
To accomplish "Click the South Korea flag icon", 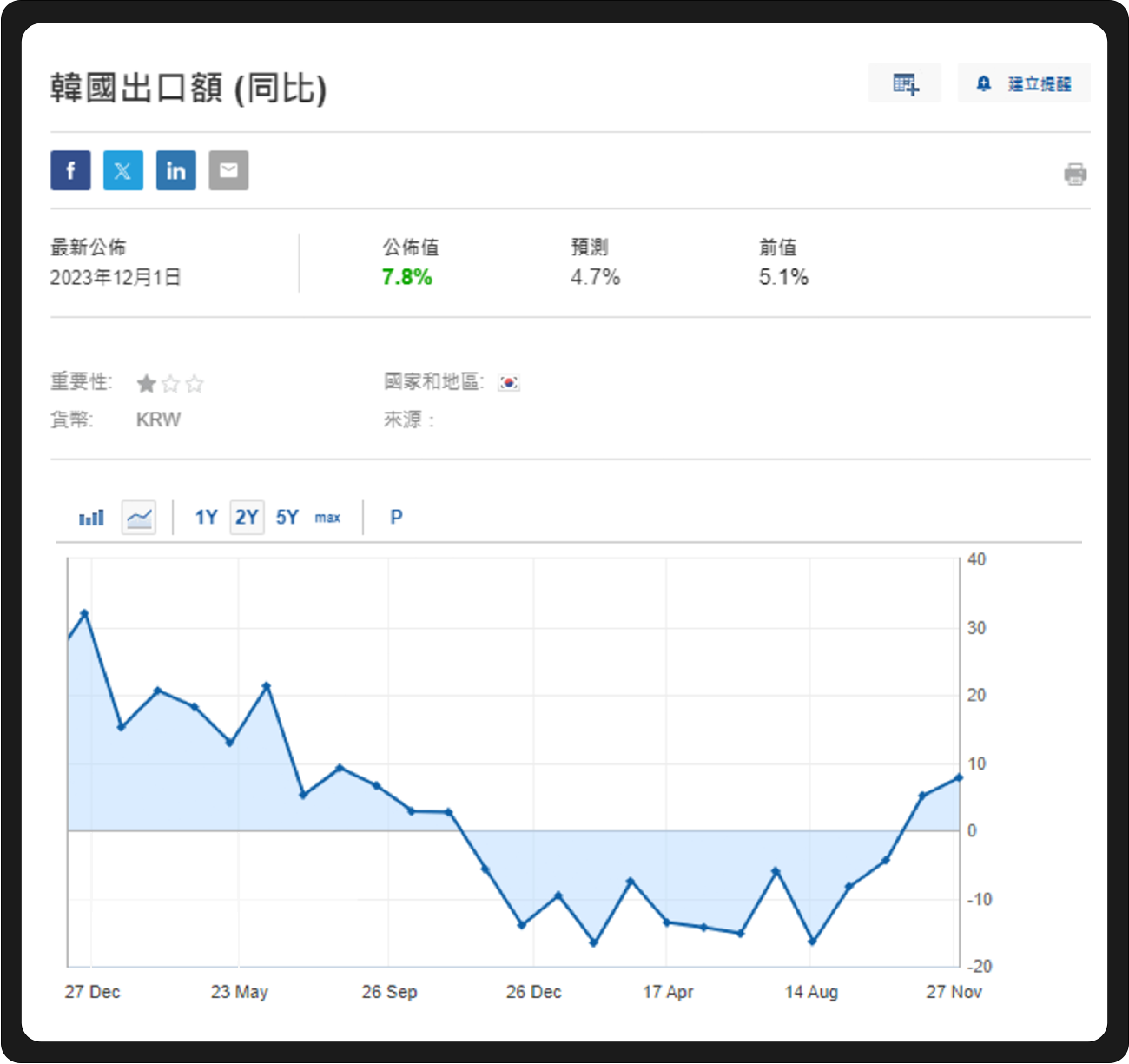I will click(x=508, y=382).
